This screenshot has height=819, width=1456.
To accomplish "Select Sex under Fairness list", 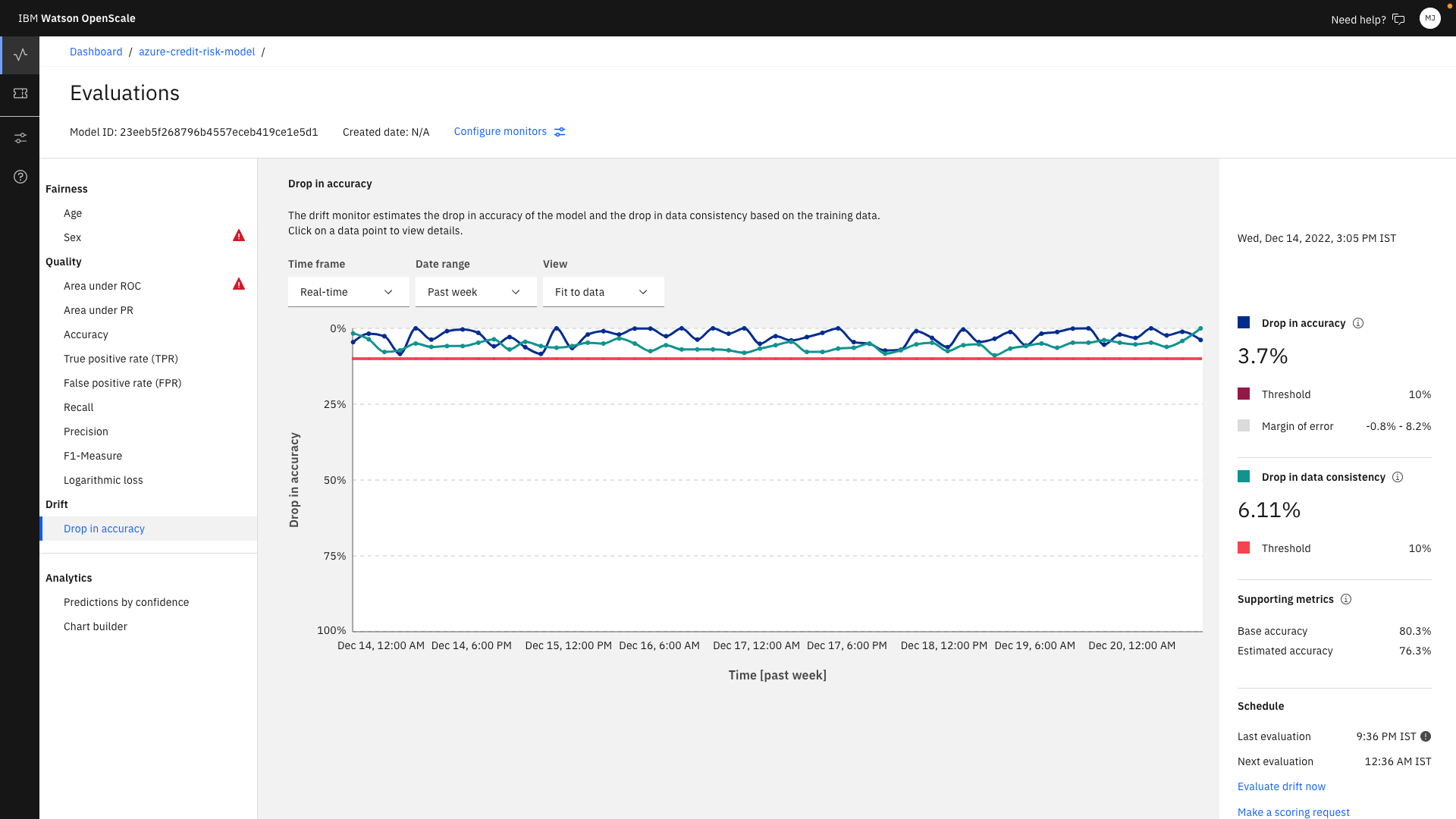I will pos(72,237).
